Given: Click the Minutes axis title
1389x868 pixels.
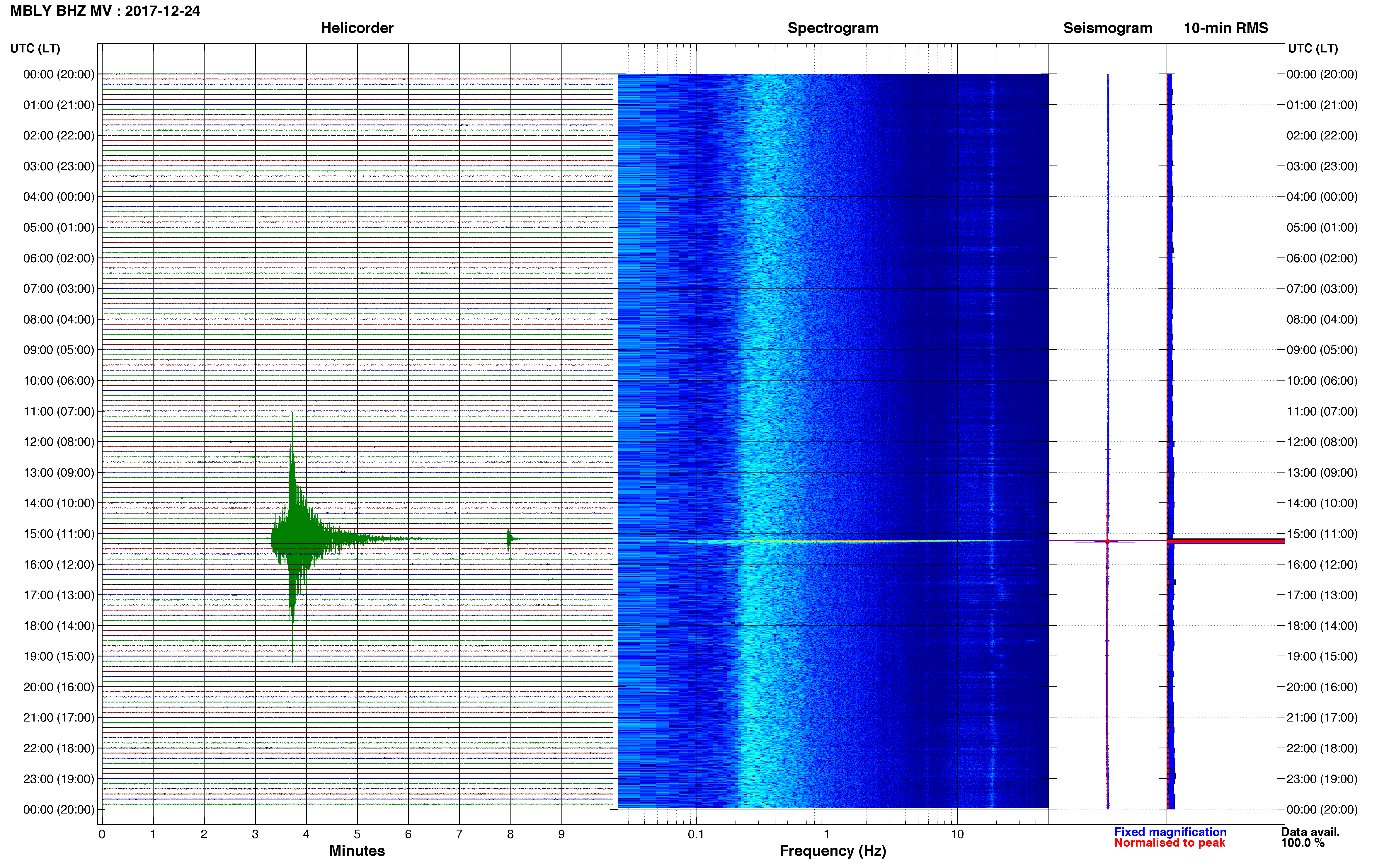Looking at the screenshot, I should coord(357,851).
